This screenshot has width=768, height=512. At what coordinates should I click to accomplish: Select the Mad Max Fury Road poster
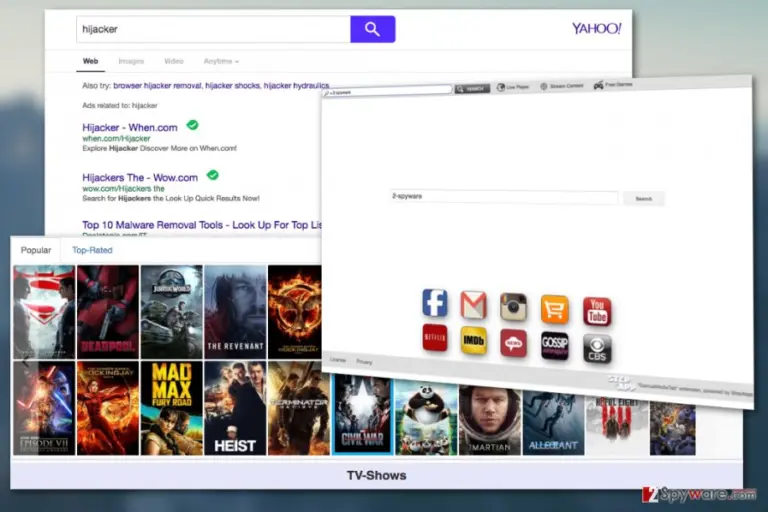pyautogui.click(x=171, y=408)
